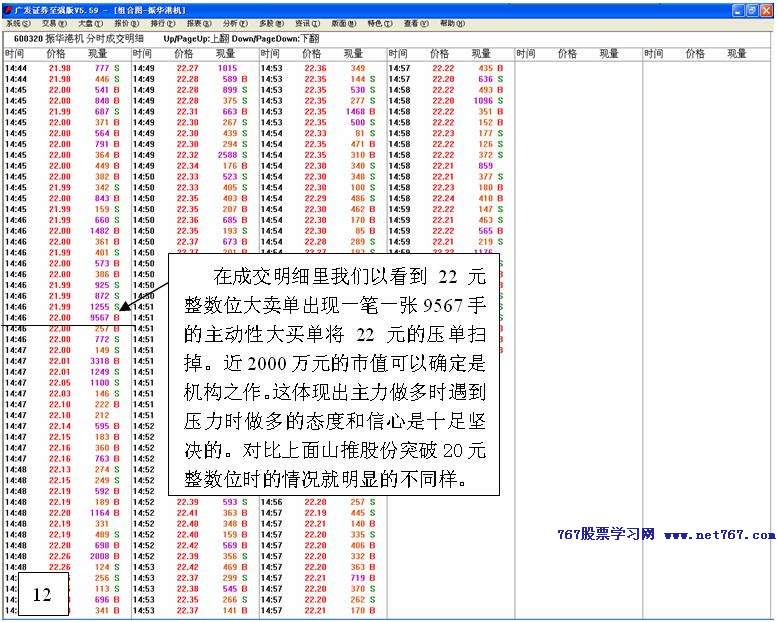Click the price 22.29 at 14:54
777x622 pixels.
(x=316, y=198)
